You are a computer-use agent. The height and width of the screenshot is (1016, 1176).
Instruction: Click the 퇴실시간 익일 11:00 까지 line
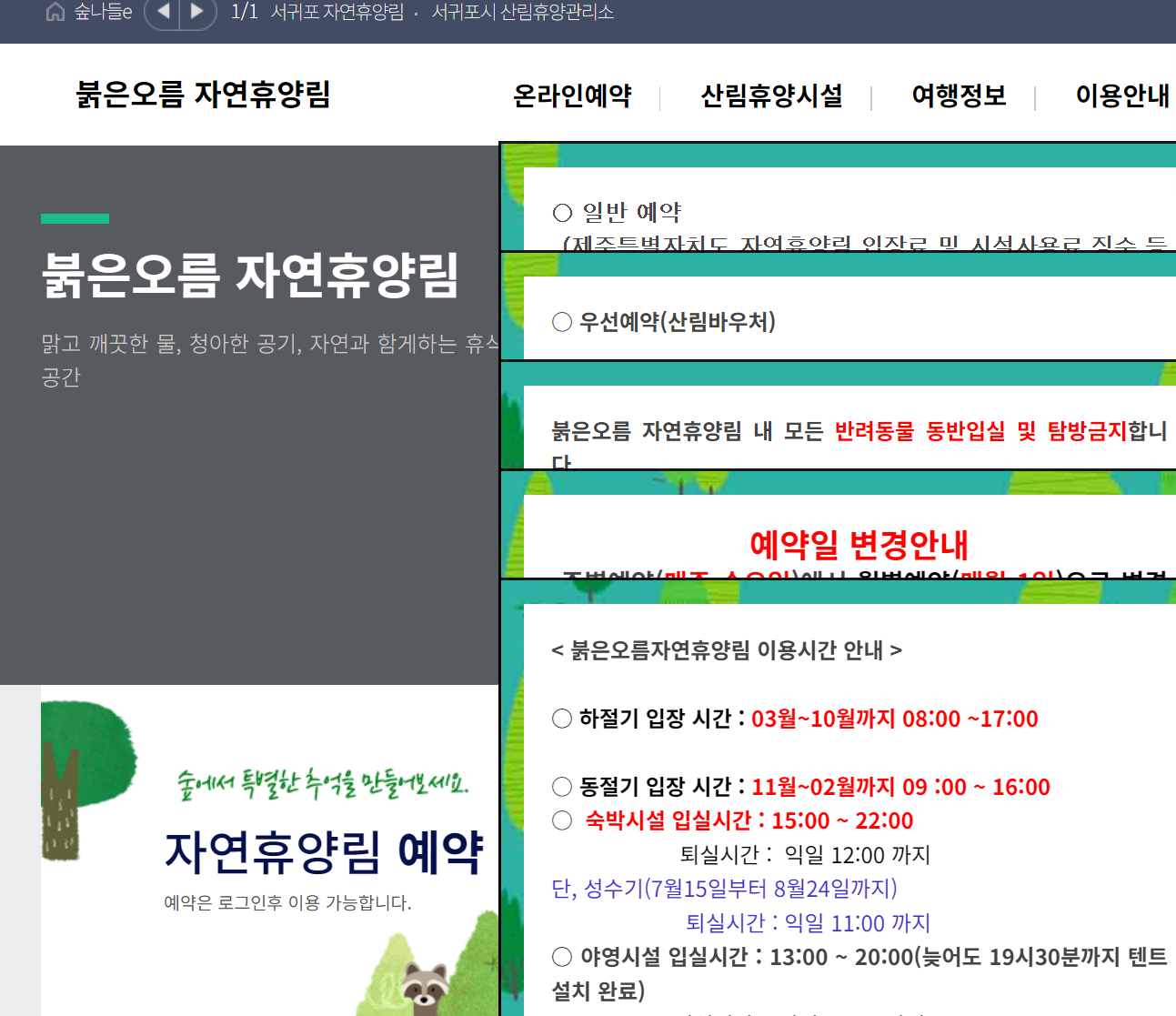tap(808, 923)
